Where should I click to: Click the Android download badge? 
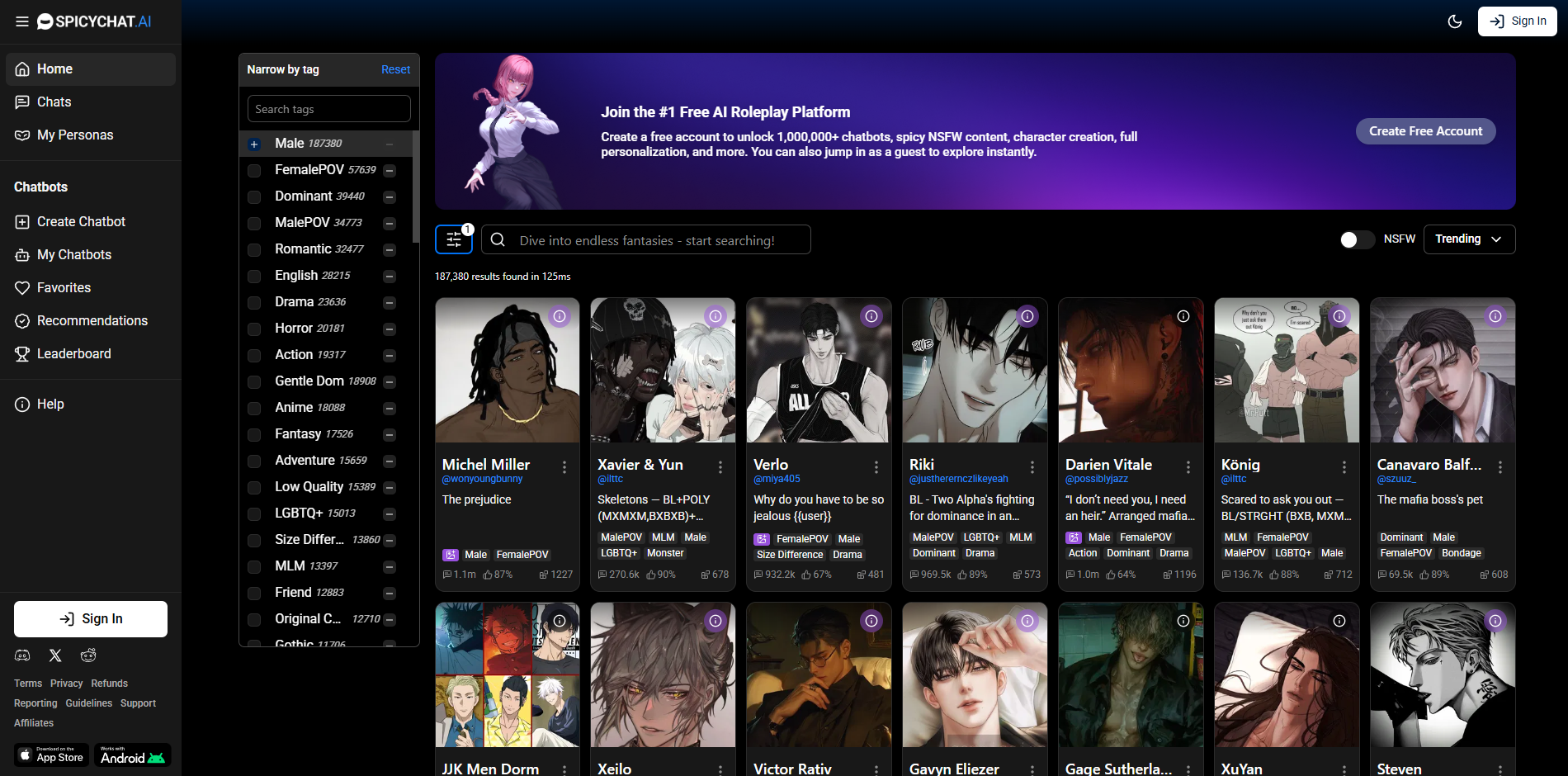pos(133,755)
